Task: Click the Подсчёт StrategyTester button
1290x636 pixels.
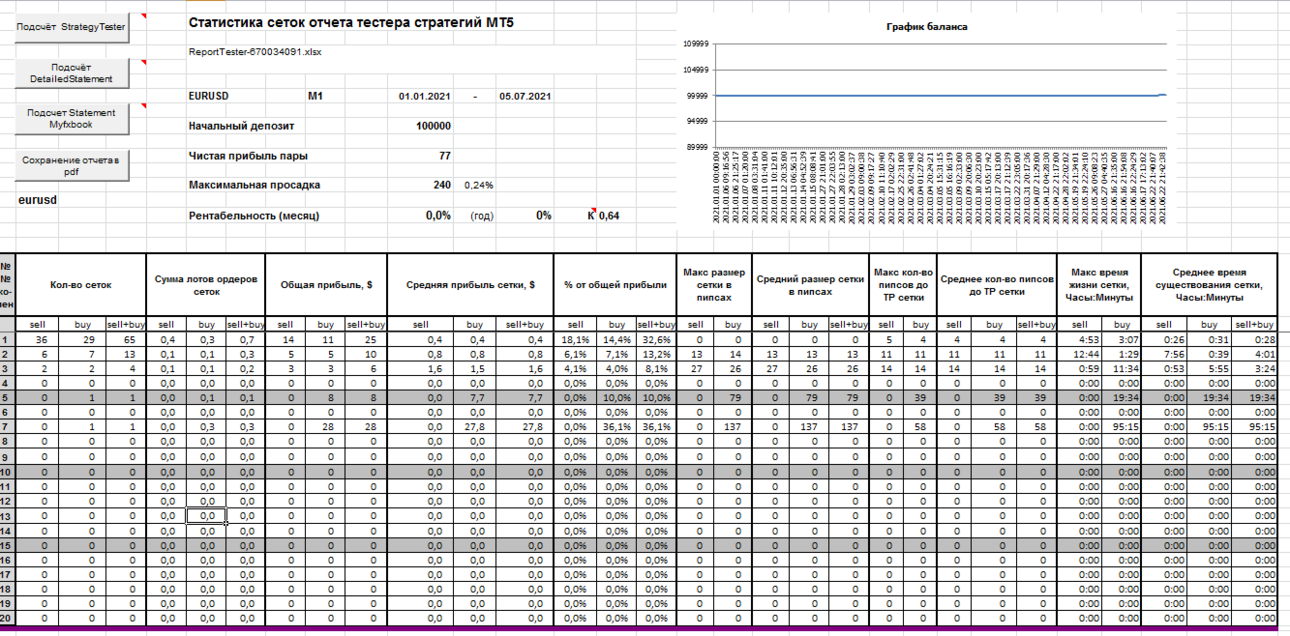Action: pos(72,27)
